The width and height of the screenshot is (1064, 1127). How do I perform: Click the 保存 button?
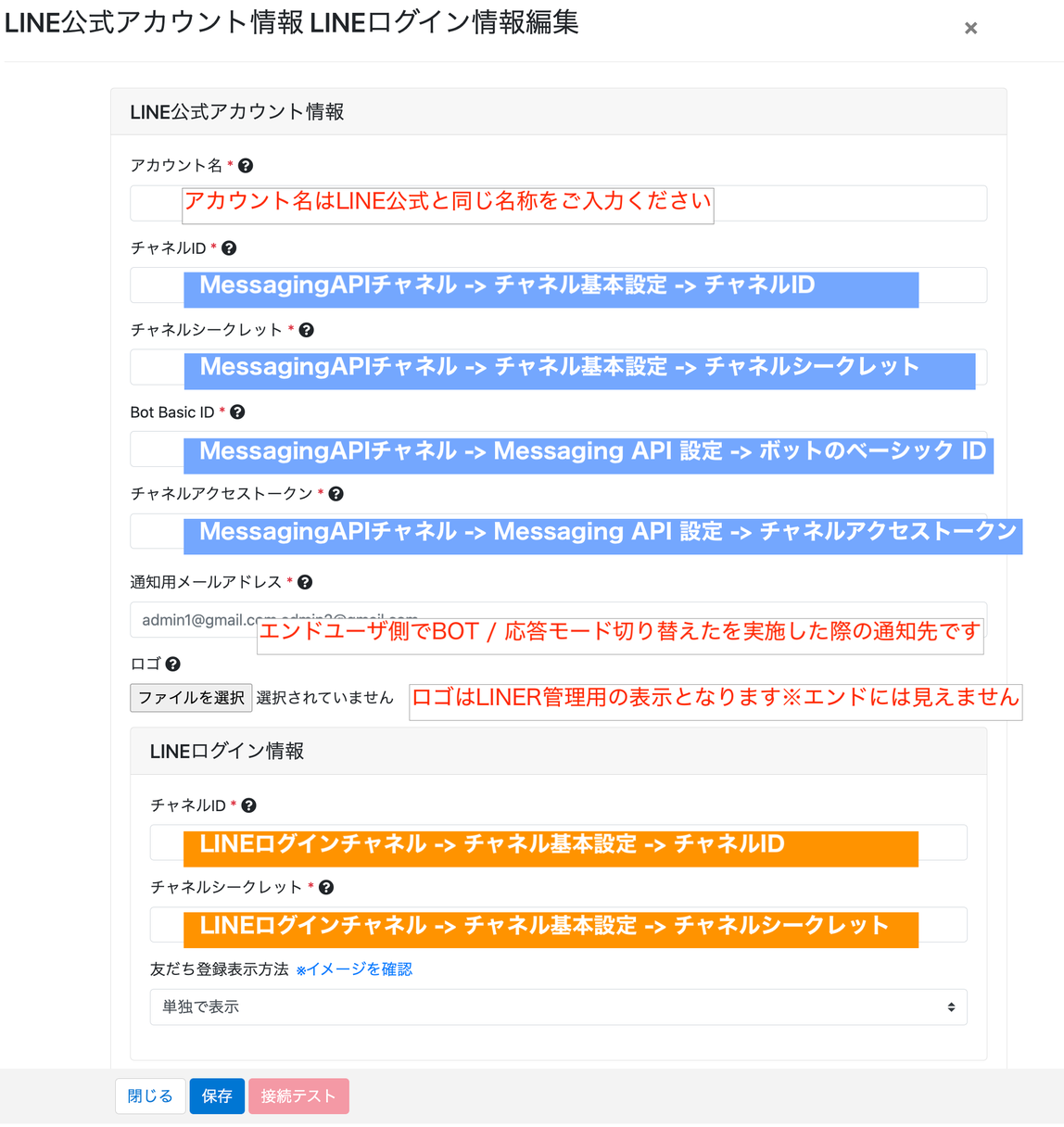(217, 1096)
